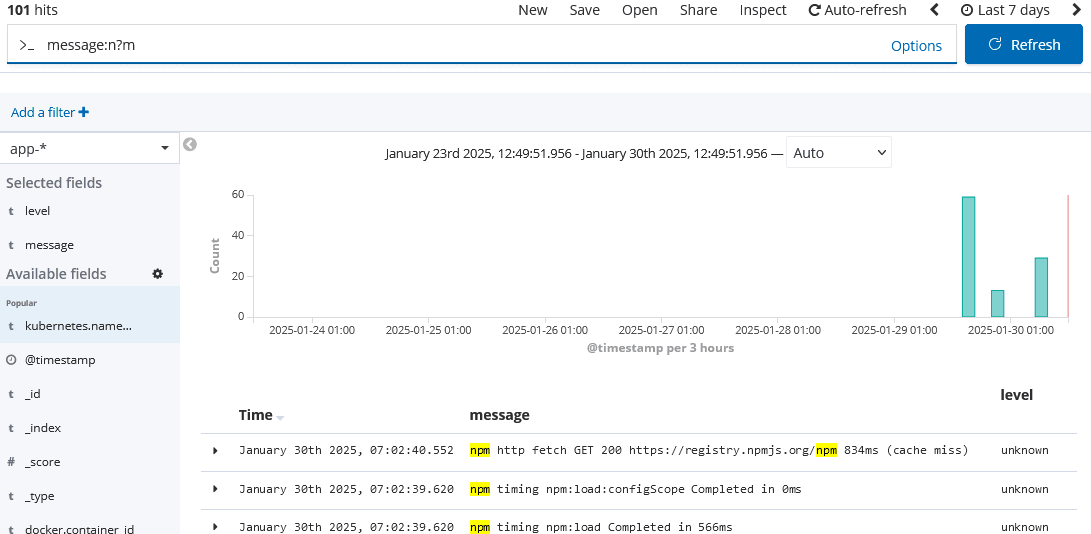Expand the 07:02:40.552 log row

pos(215,451)
